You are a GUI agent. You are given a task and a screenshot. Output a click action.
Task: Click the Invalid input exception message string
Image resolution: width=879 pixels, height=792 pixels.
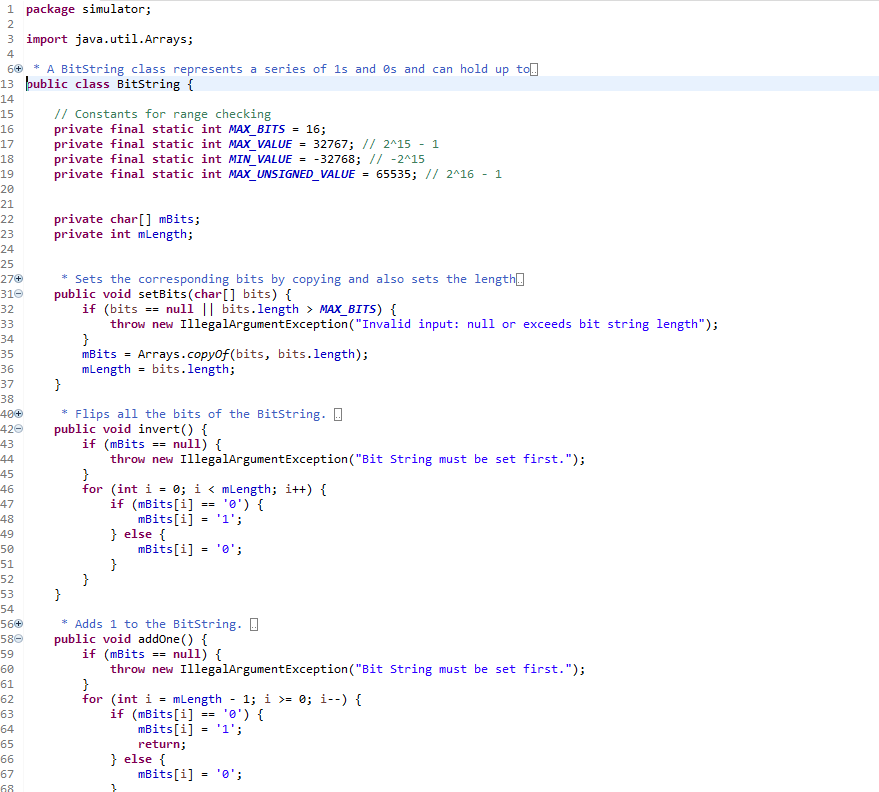(x=530, y=323)
